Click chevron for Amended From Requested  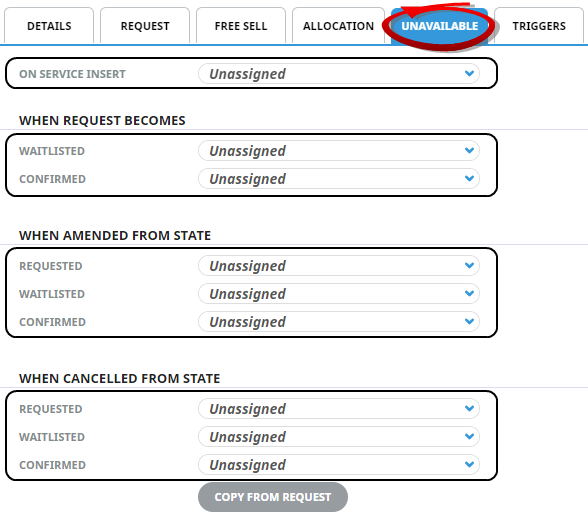tap(469, 266)
